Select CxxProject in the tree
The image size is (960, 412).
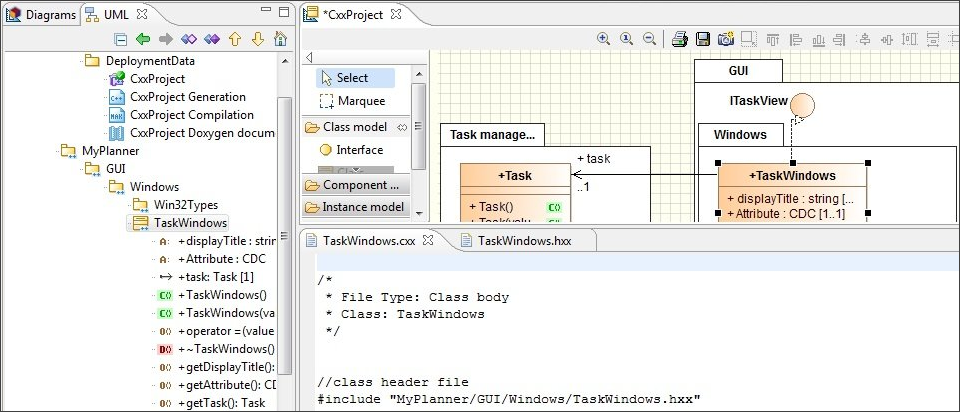[147, 79]
